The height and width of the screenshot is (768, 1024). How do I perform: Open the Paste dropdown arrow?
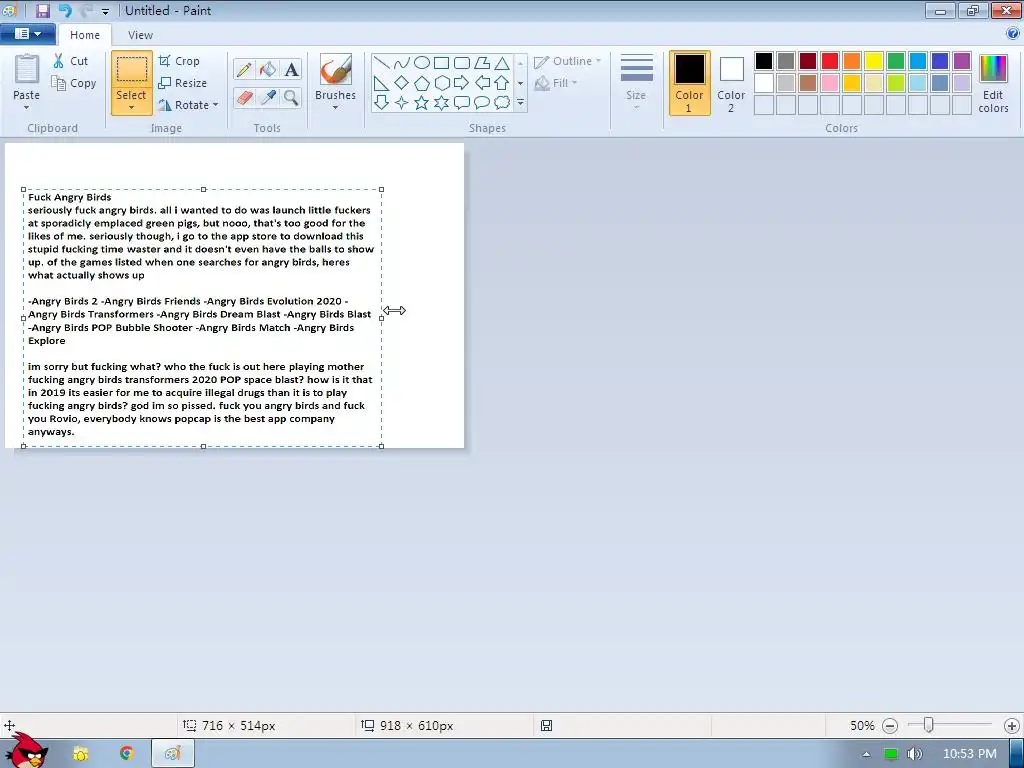click(x=26, y=108)
